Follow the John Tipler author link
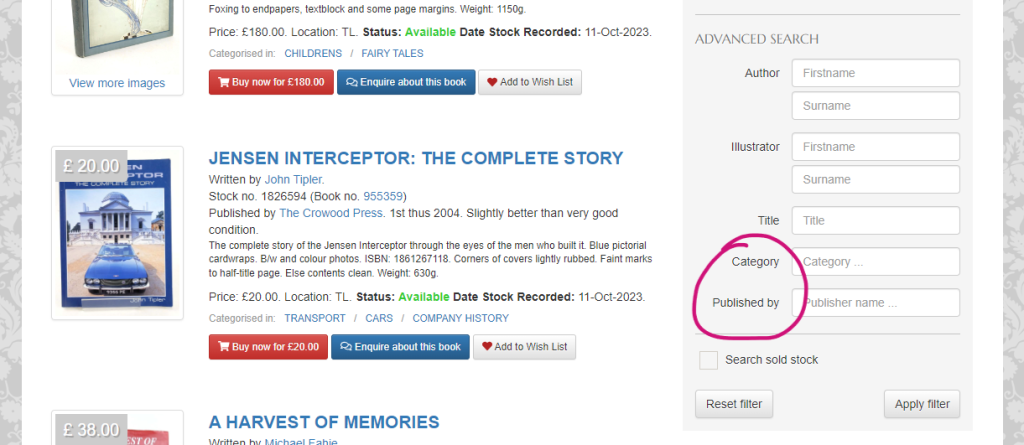Screen dimensions: 1024x445 (294, 179)
